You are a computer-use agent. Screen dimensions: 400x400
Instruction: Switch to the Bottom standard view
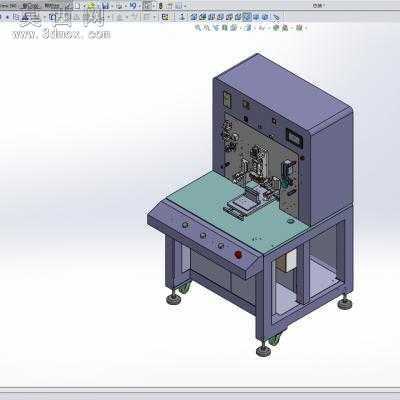click(238, 17)
